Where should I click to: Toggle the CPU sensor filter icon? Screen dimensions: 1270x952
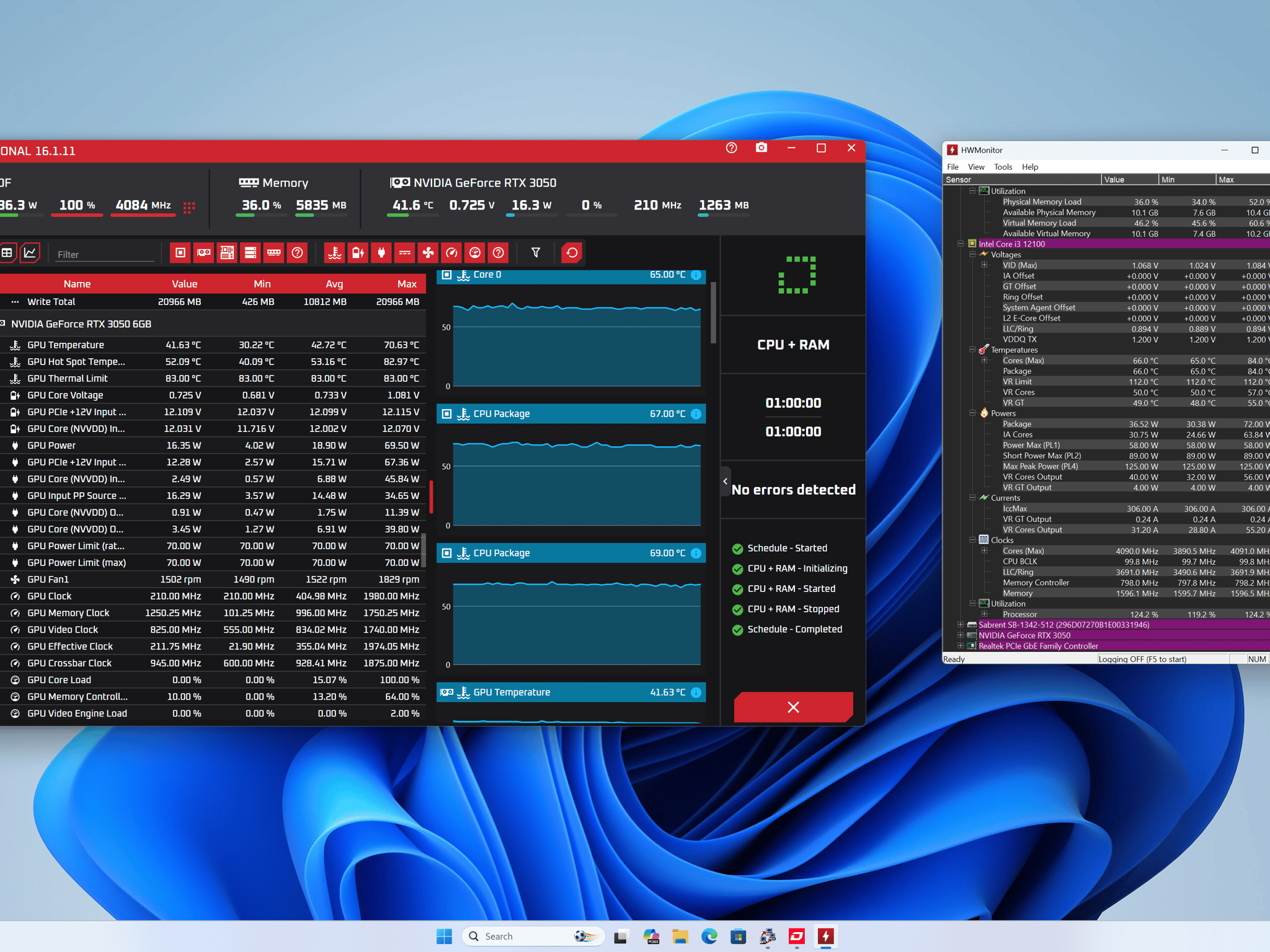180,253
